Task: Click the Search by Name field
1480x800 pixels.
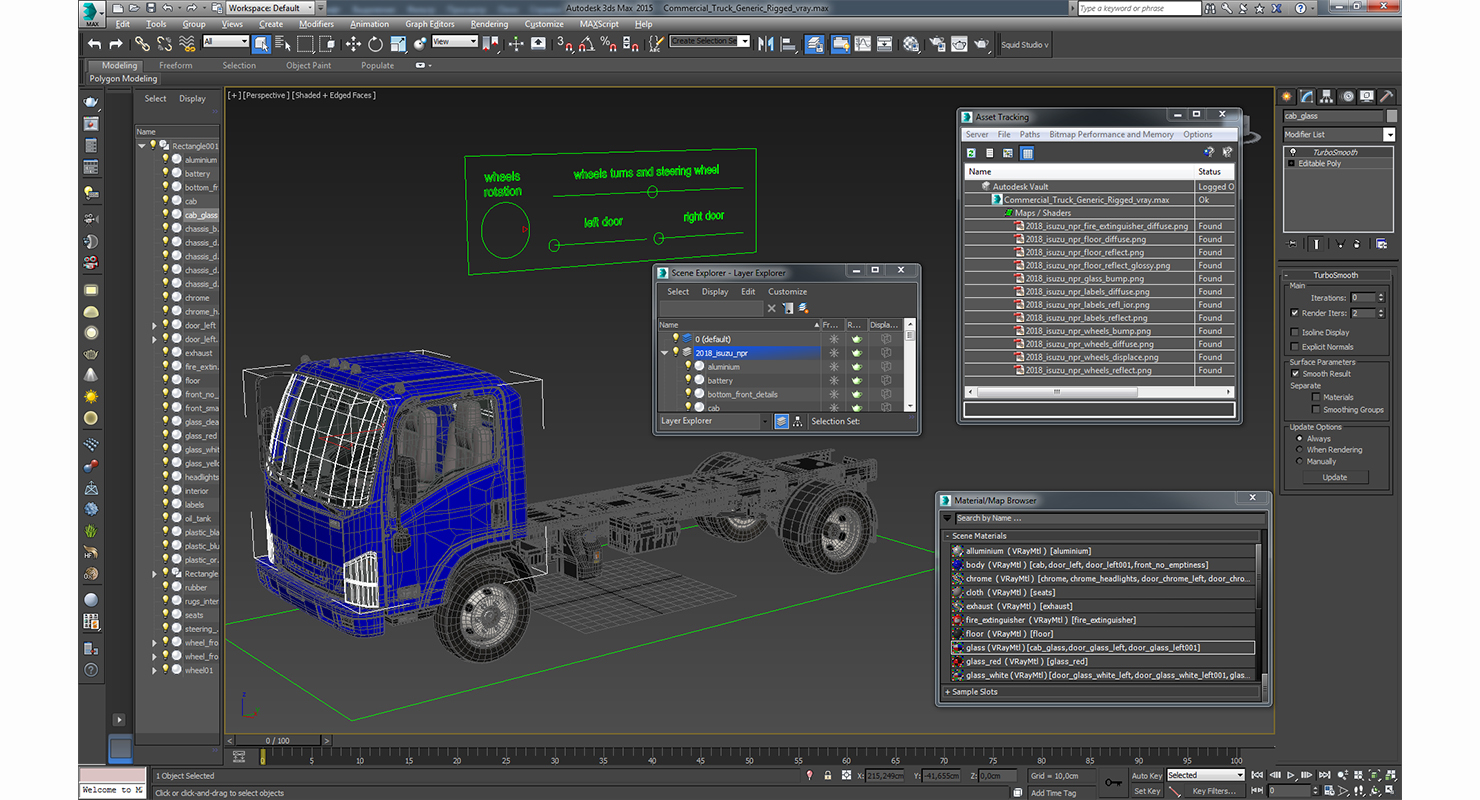Action: click(x=1109, y=518)
